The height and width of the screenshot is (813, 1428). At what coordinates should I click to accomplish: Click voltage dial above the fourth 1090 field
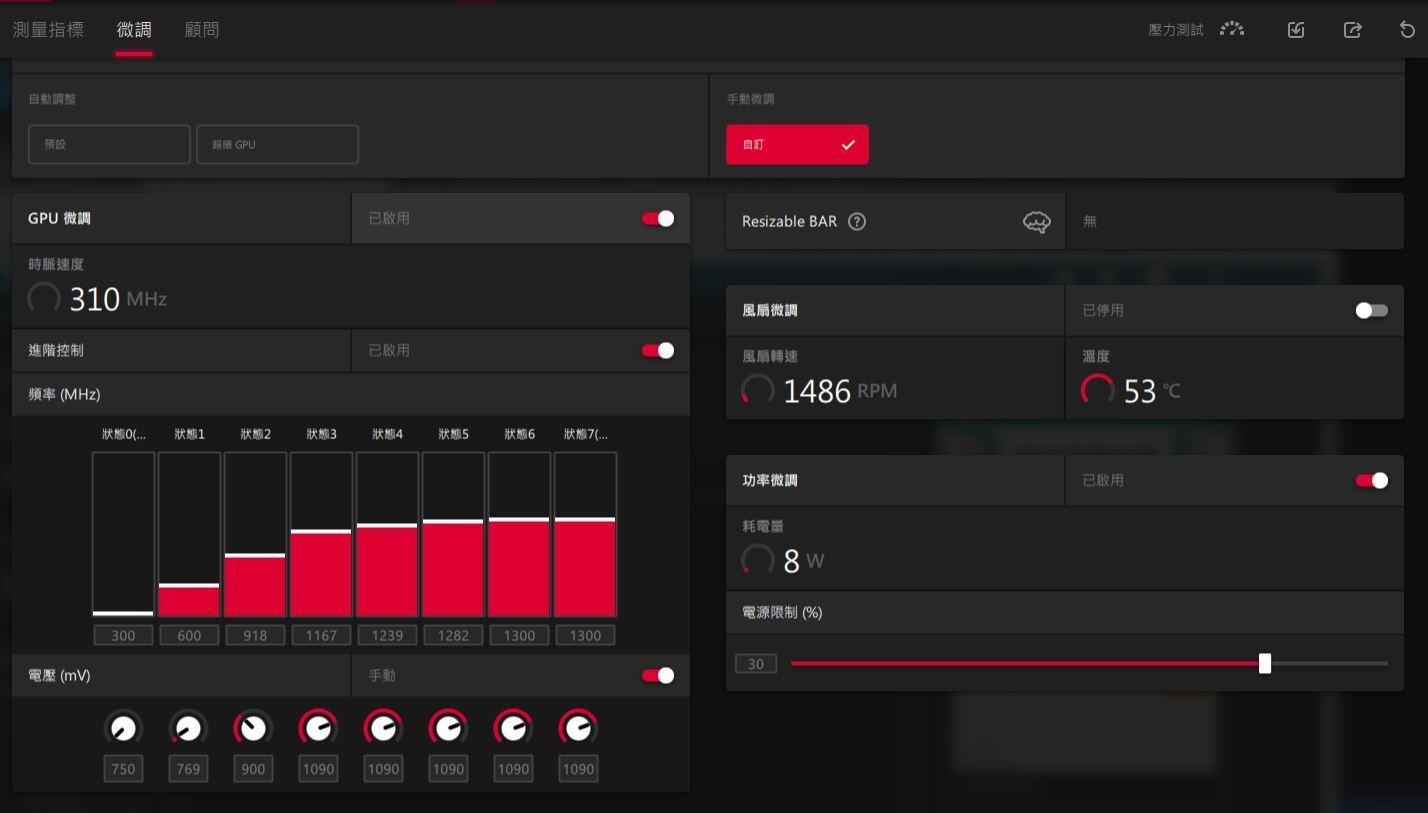point(513,728)
